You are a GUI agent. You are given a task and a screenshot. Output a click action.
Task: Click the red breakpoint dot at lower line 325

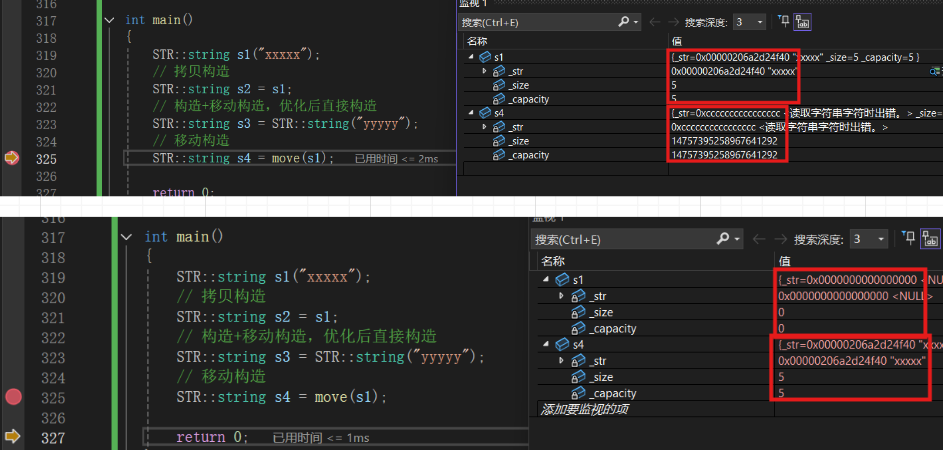[x=13, y=396]
